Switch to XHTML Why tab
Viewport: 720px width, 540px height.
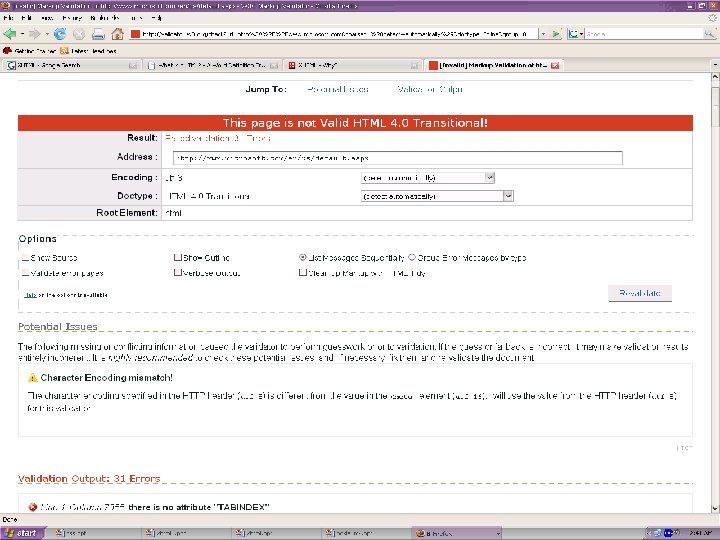tap(353, 66)
